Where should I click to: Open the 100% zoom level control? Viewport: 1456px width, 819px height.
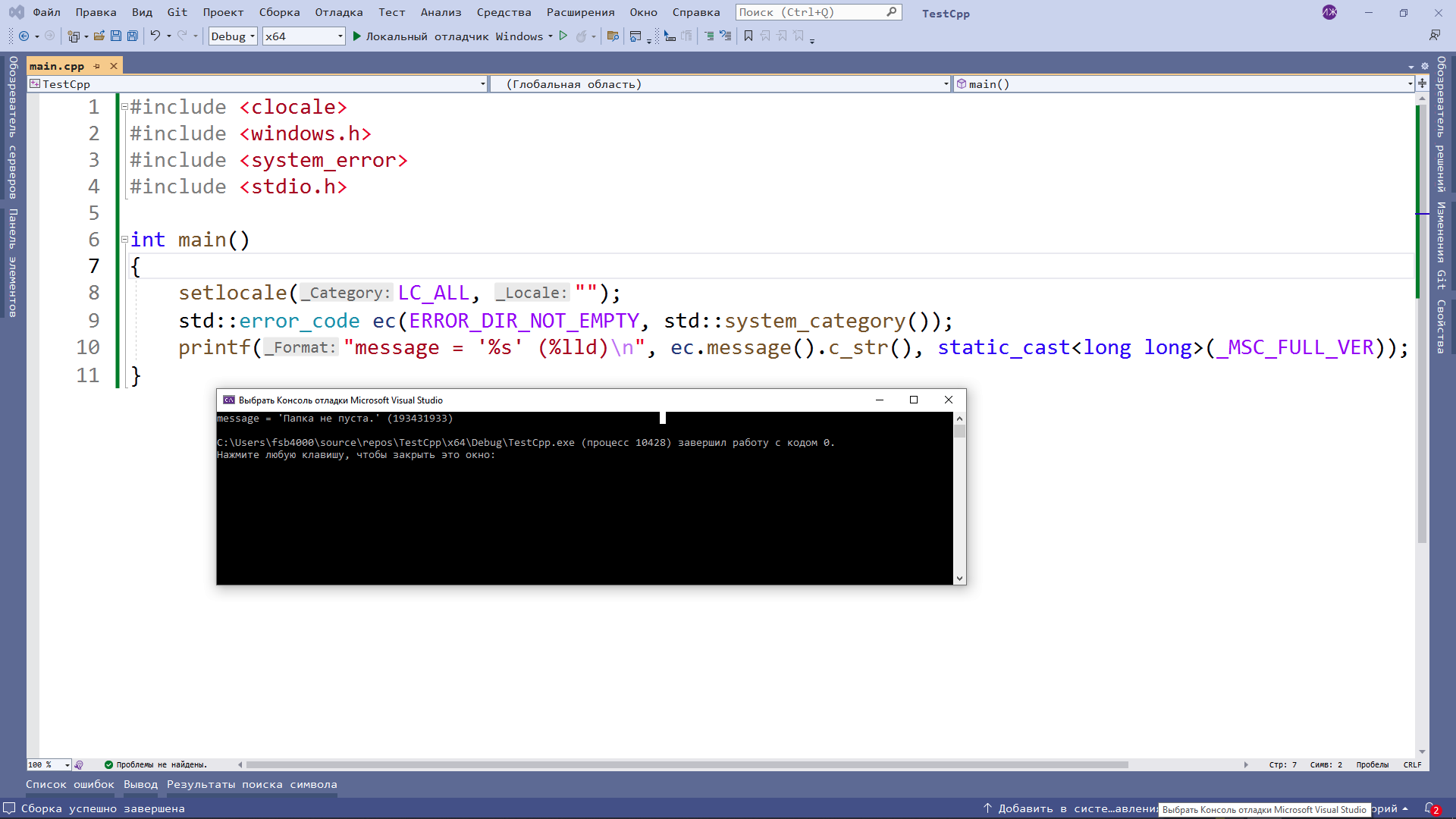tap(48, 764)
